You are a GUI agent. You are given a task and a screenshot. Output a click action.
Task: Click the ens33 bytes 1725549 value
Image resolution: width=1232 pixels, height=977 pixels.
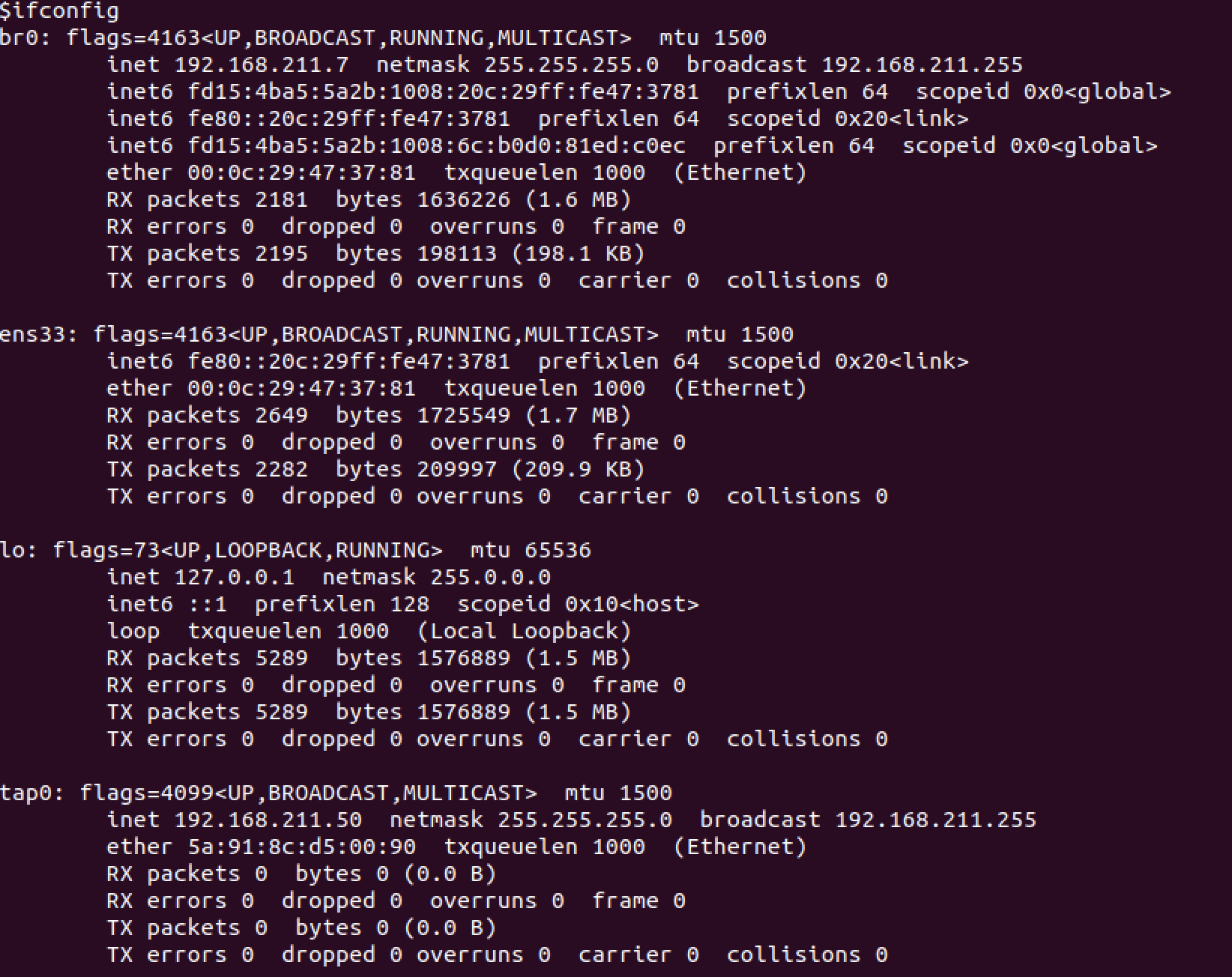(463, 415)
